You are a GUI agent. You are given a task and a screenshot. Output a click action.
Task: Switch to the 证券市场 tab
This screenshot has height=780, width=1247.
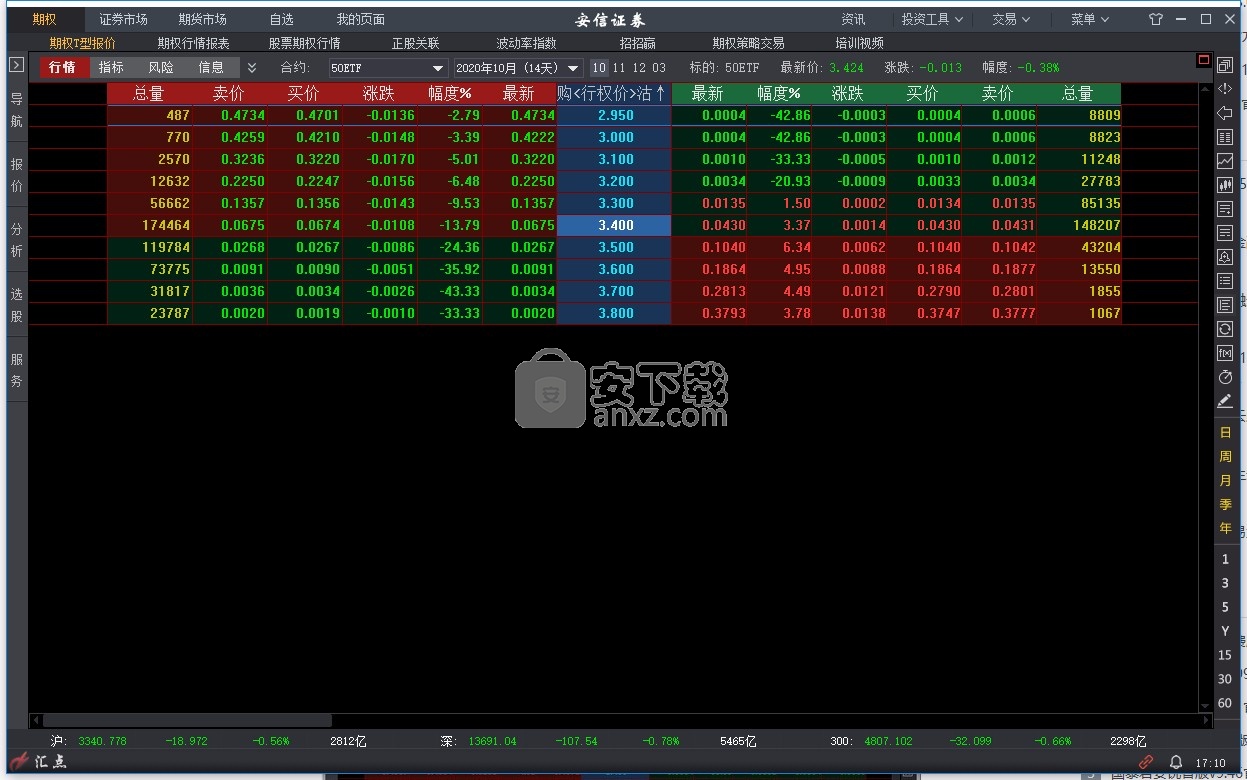(123, 19)
